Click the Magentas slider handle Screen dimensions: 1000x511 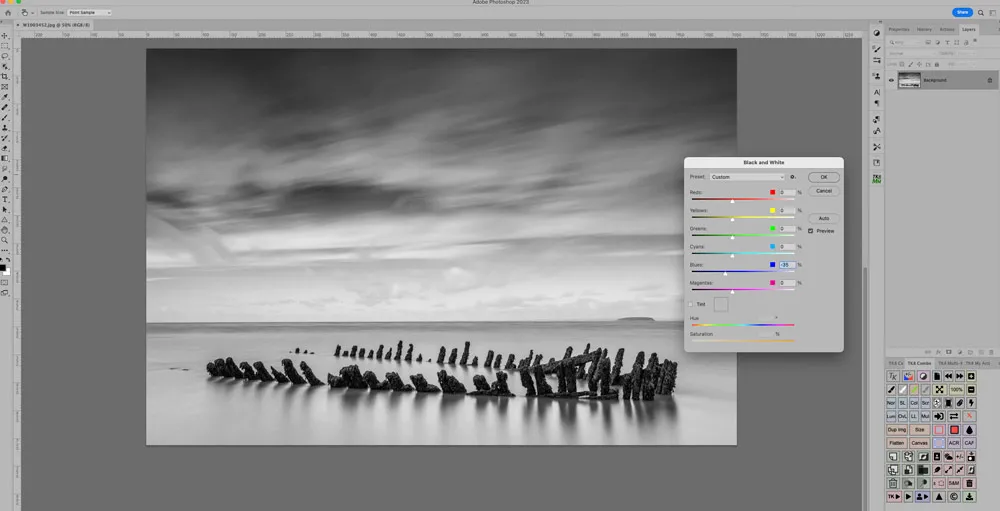click(732, 292)
